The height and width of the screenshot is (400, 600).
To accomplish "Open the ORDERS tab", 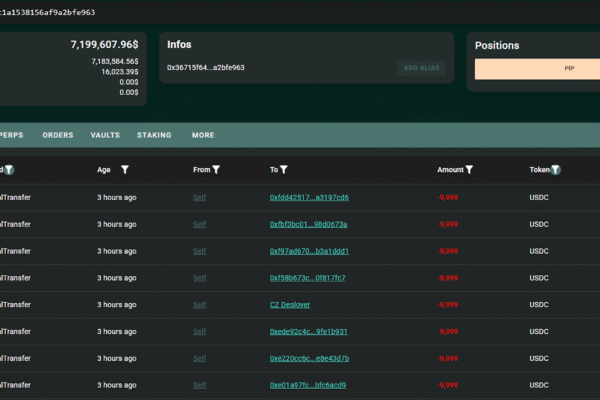I will point(58,135).
